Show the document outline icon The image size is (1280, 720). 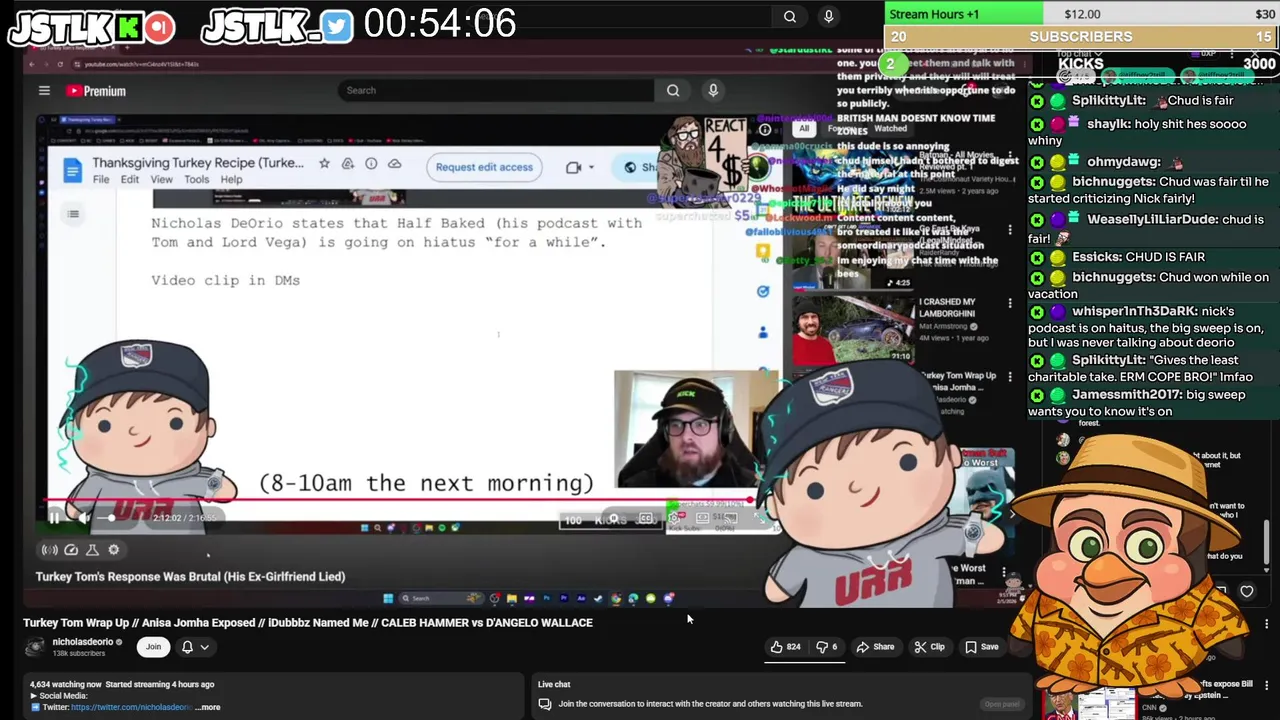coord(73,213)
